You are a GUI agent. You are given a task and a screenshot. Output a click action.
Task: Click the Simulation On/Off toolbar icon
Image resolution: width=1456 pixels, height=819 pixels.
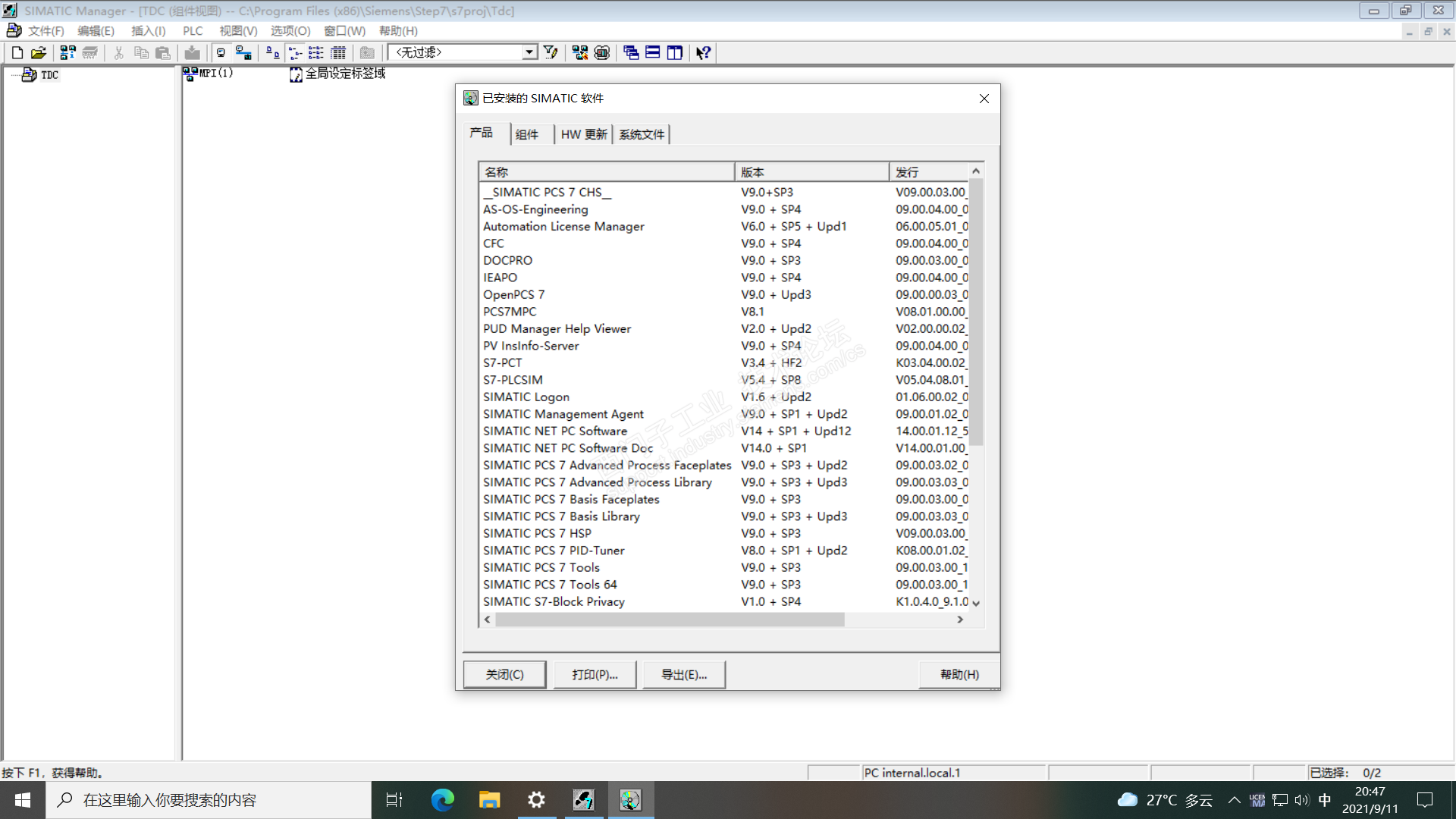point(602,52)
